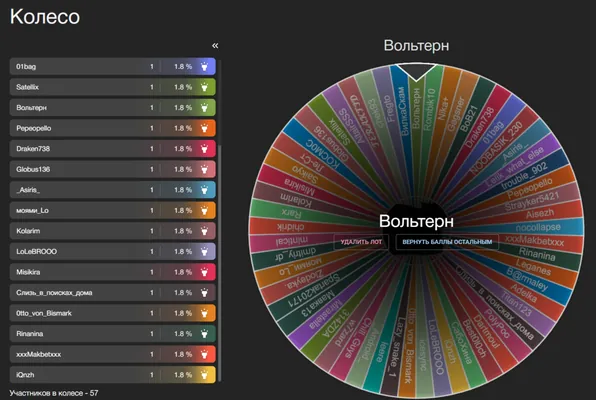The height and width of the screenshot is (400, 596).
Task: Select the _Asiris_ name in the list
Action: tap(28, 190)
